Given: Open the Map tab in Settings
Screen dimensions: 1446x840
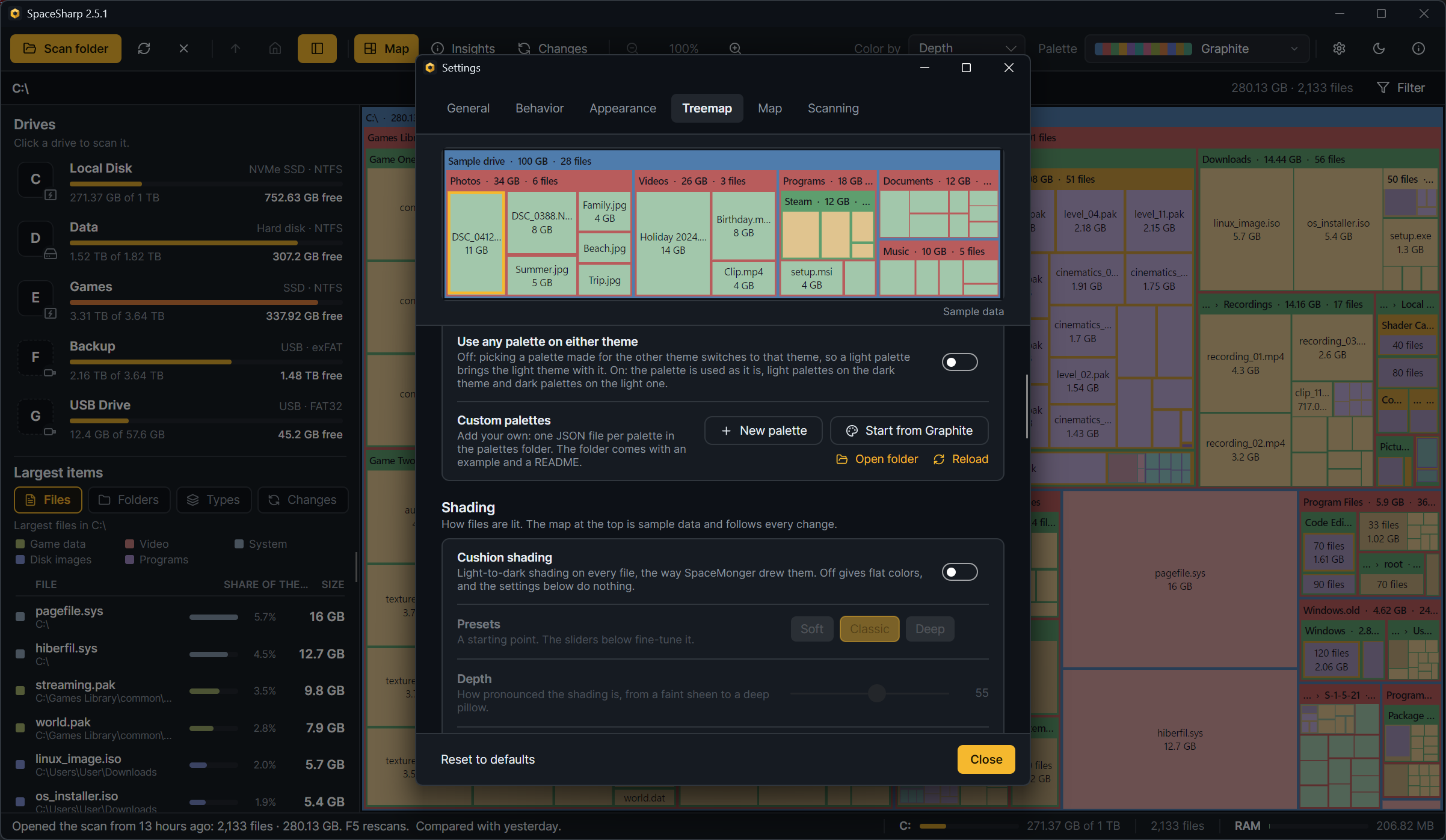Looking at the screenshot, I should 770,108.
